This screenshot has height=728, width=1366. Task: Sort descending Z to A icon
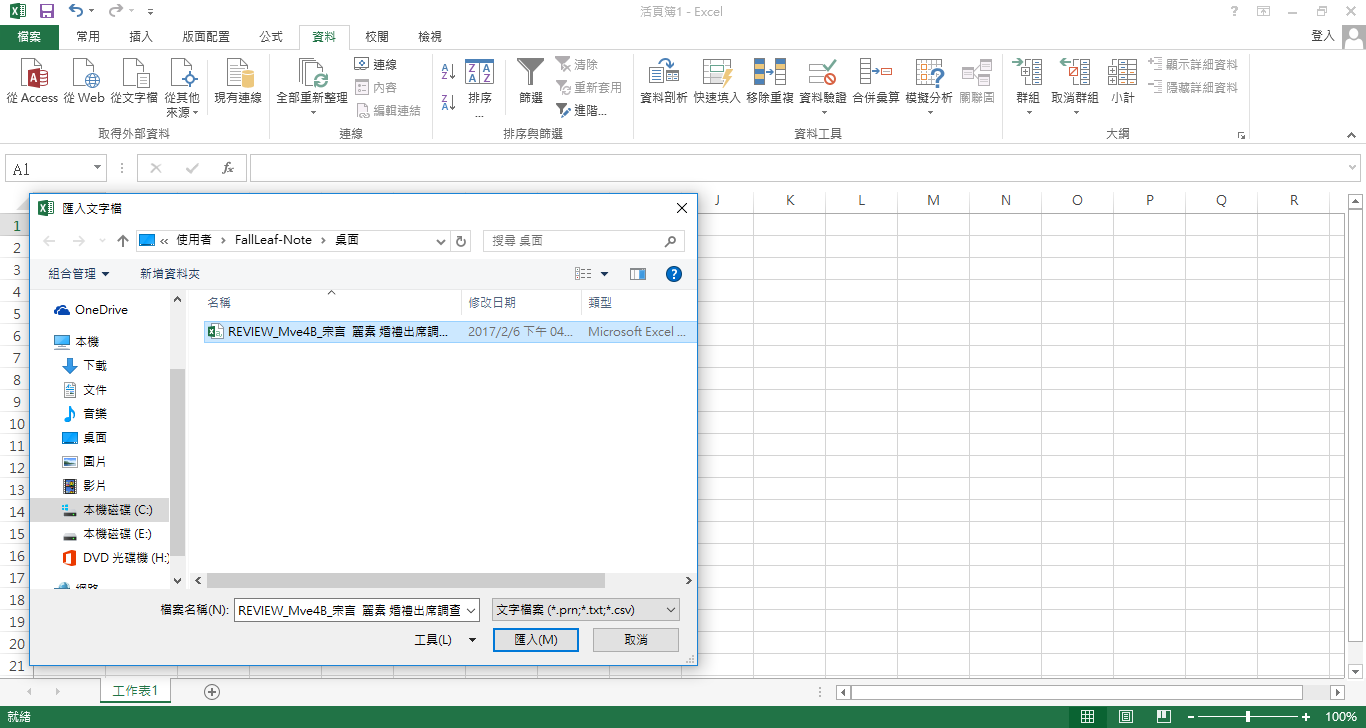click(x=448, y=101)
